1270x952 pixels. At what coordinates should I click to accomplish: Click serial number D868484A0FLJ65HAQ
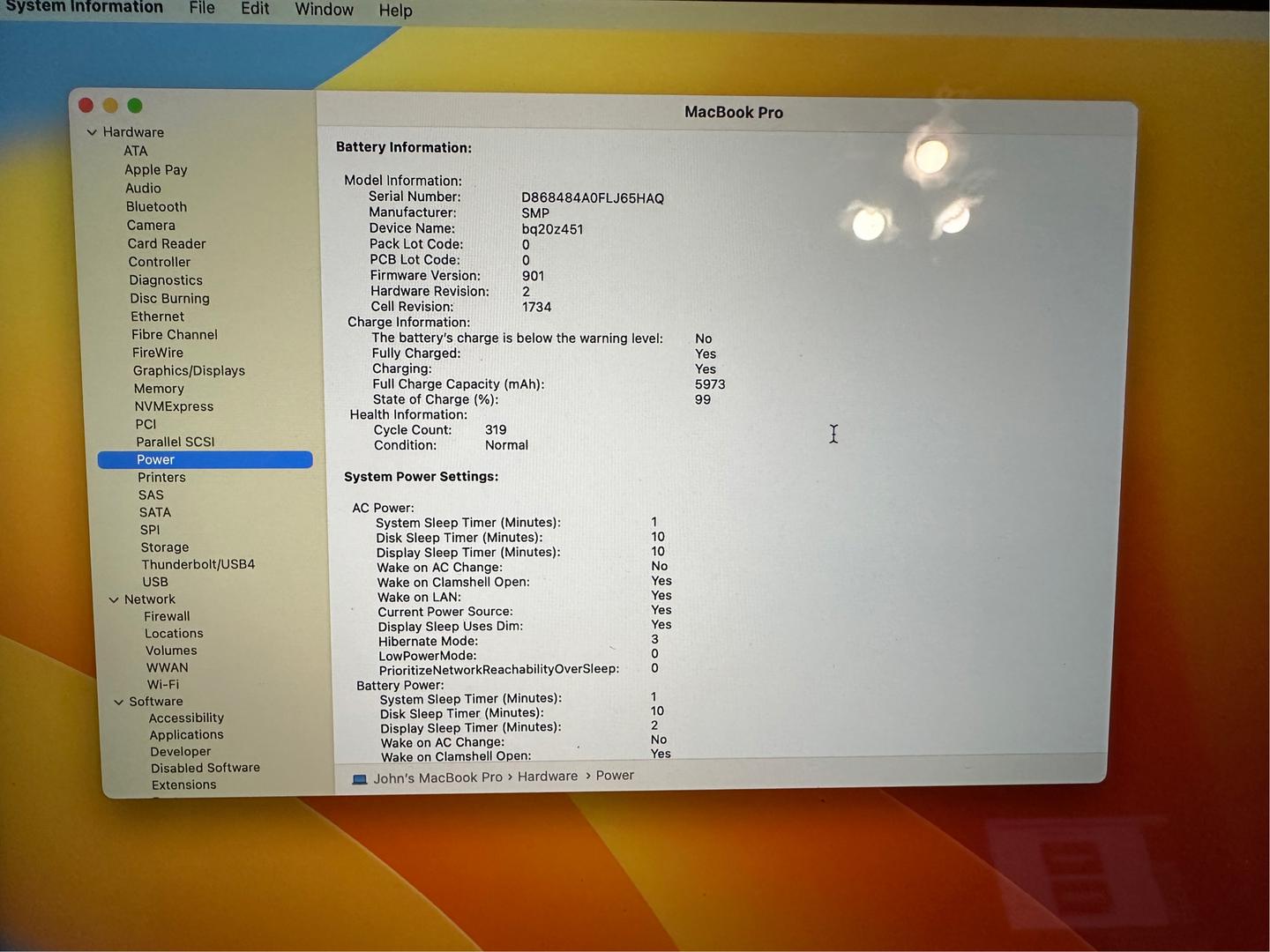593,198
